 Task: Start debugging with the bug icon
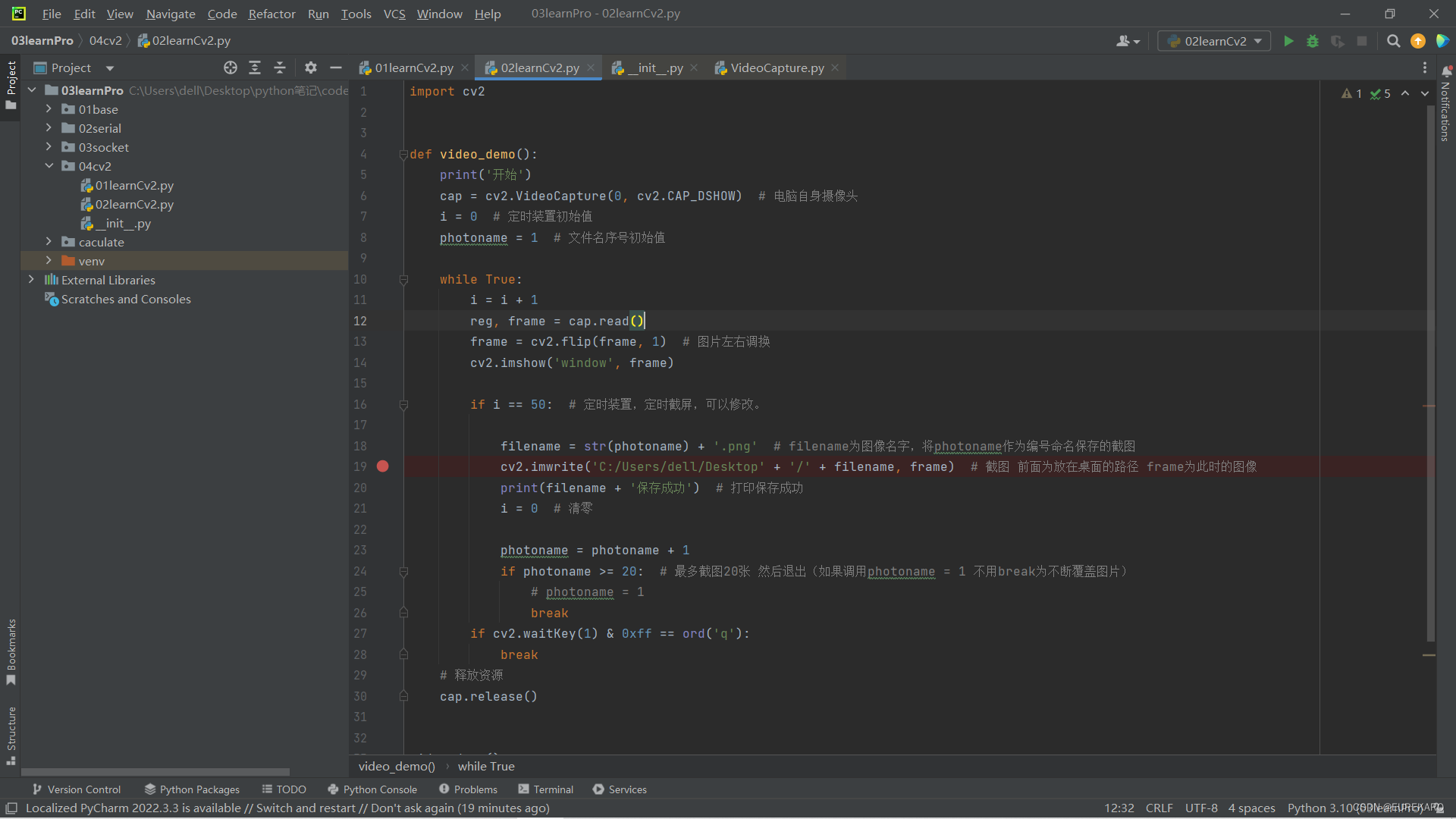point(1313,41)
